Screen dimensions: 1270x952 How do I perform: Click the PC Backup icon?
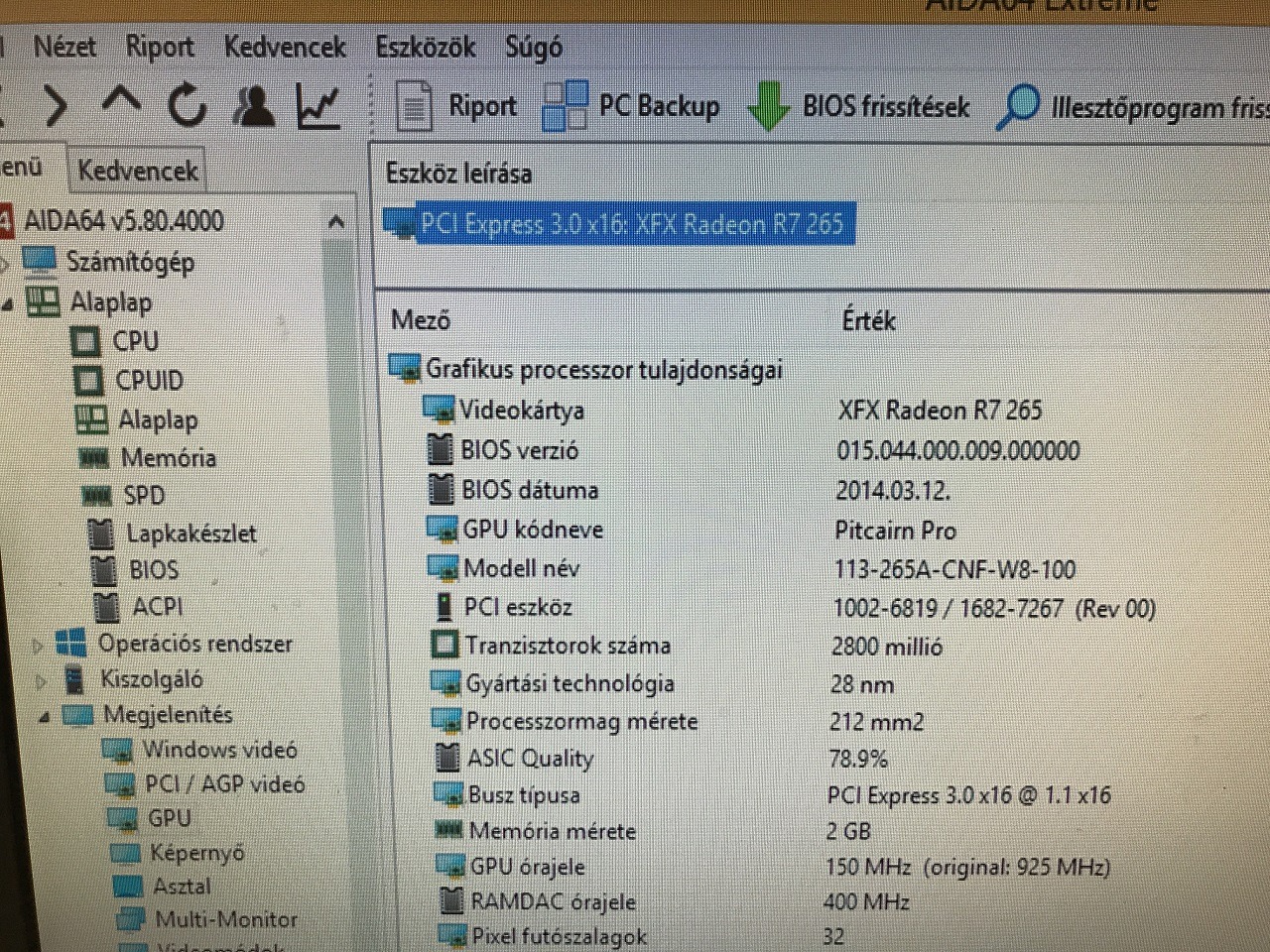566,106
